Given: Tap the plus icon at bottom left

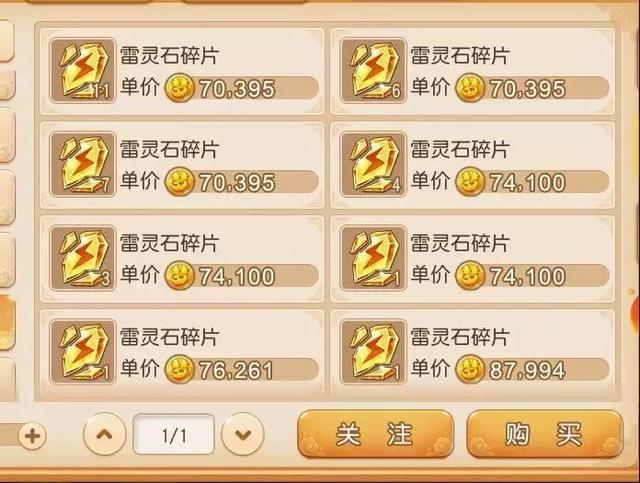Looking at the screenshot, I should [x=33, y=436].
